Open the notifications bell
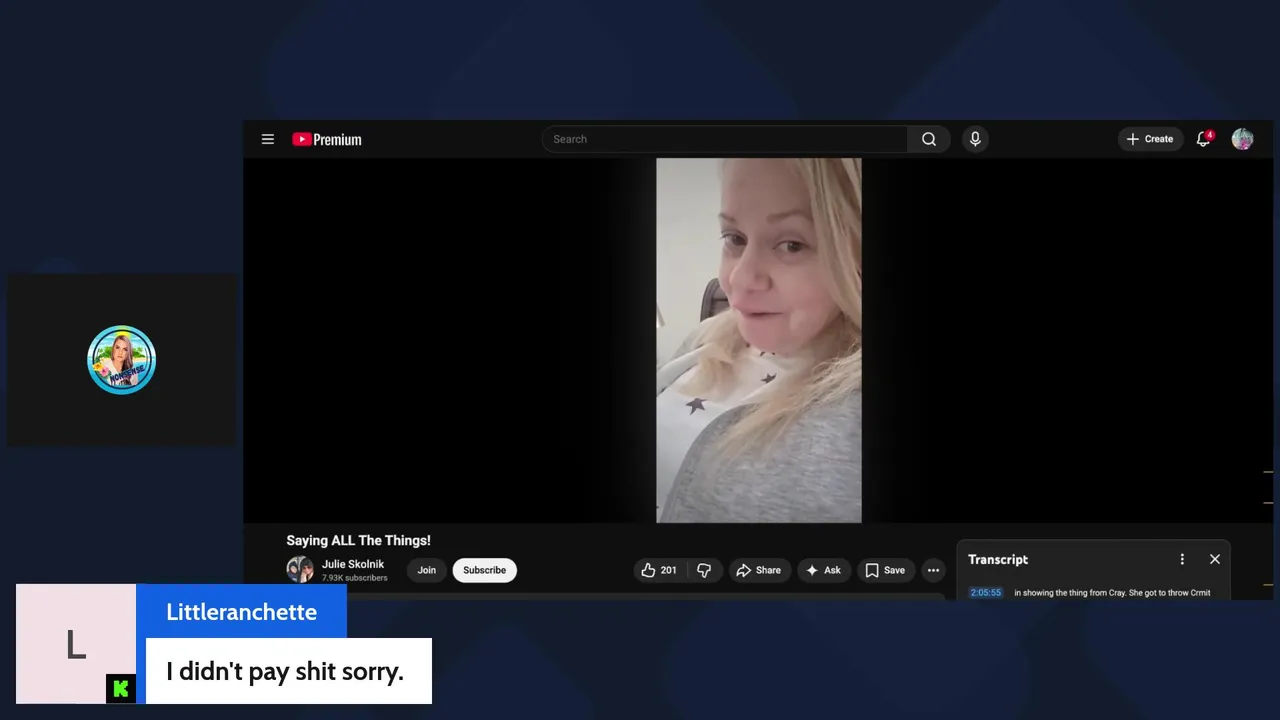The width and height of the screenshot is (1280, 720). click(x=1204, y=139)
